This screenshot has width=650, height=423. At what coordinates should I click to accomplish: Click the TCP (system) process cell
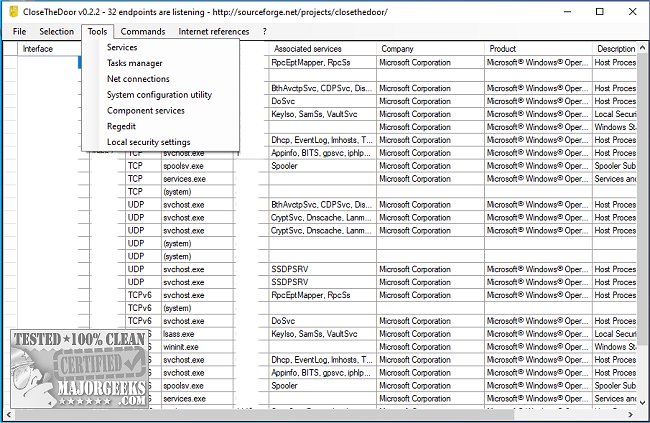click(x=197, y=192)
